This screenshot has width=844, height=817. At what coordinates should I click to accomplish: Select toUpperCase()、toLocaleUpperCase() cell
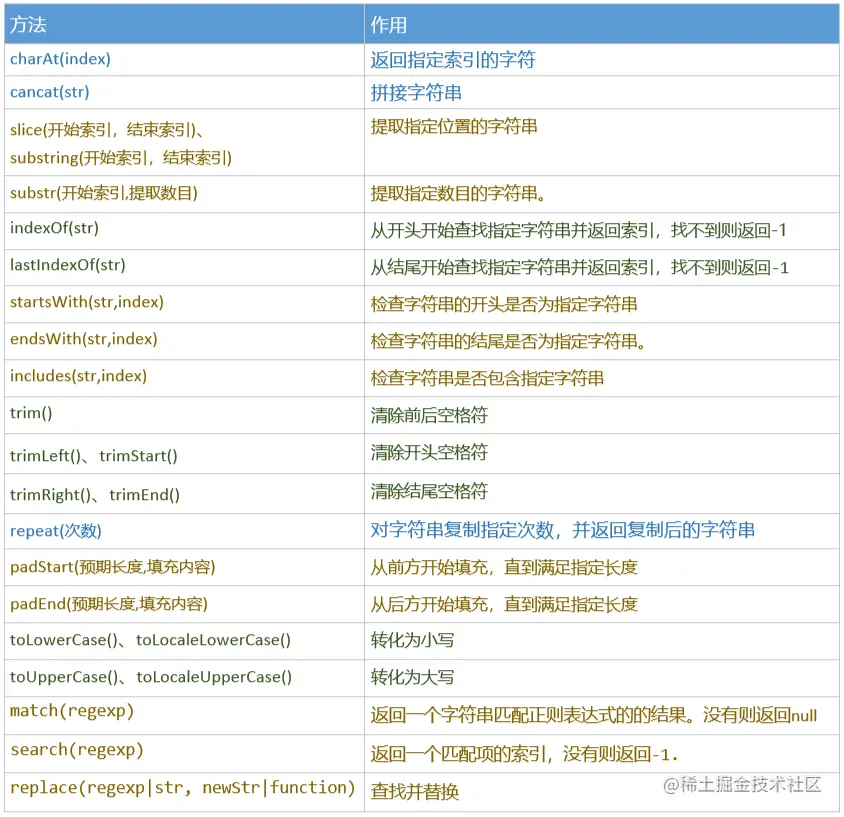[x=184, y=678]
